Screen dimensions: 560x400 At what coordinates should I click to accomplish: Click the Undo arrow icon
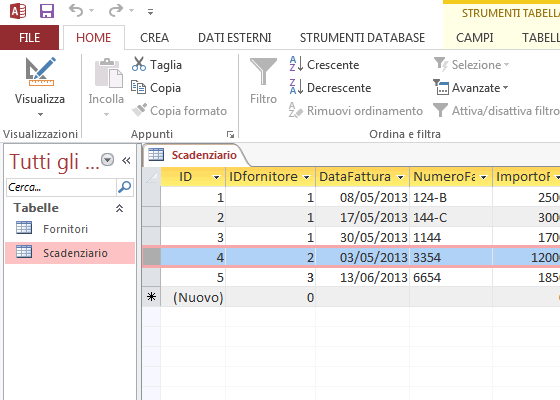76,11
